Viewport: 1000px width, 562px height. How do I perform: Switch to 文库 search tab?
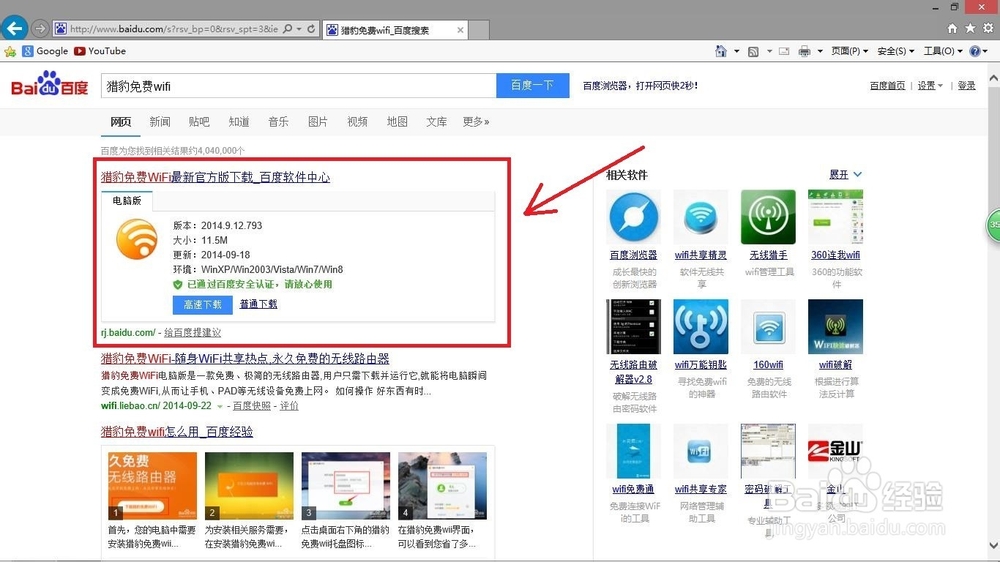coord(436,121)
